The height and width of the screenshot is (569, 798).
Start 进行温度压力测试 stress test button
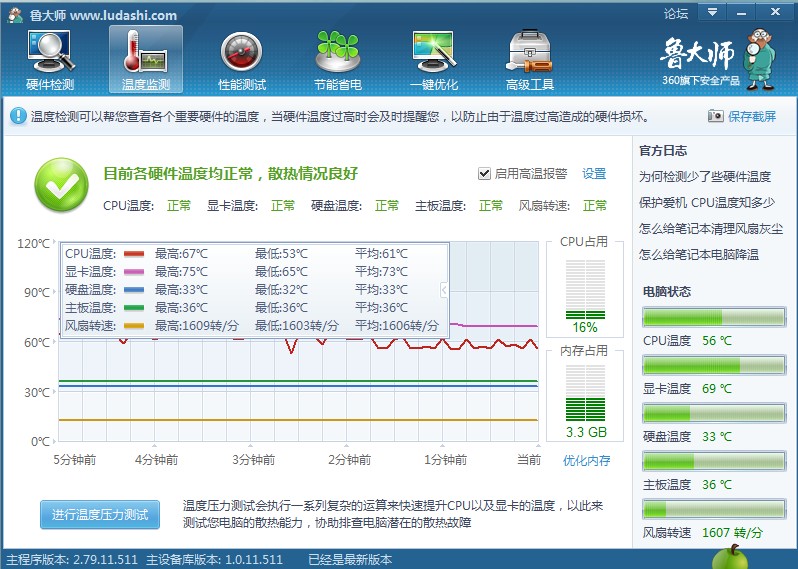tap(100, 515)
